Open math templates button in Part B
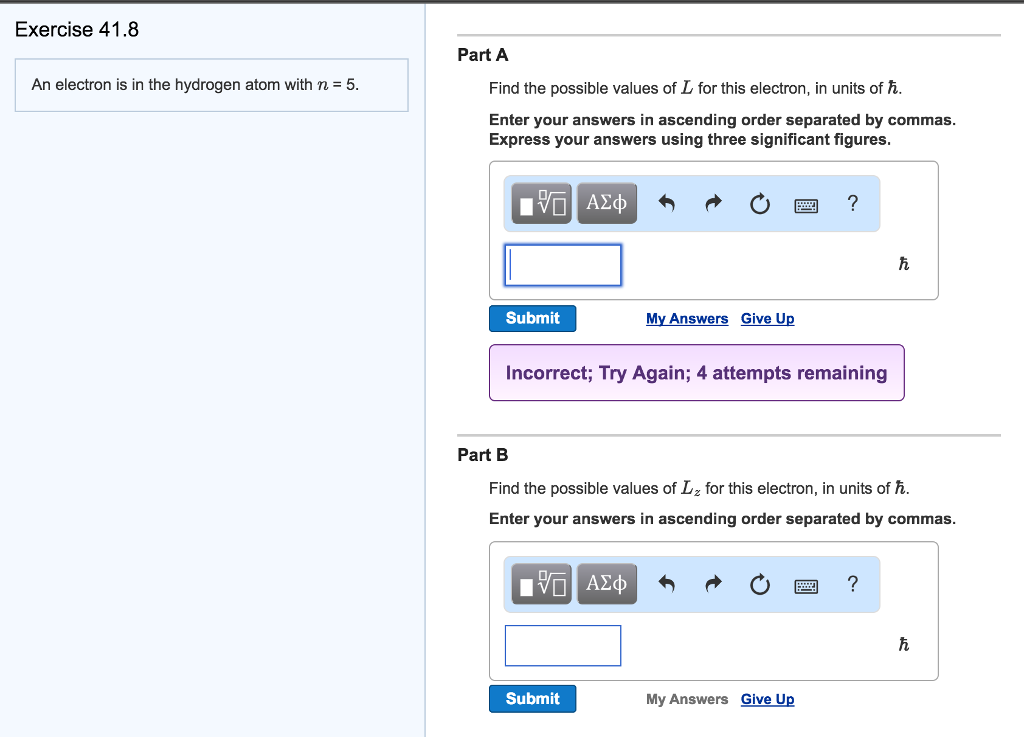 tap(541, 584)
